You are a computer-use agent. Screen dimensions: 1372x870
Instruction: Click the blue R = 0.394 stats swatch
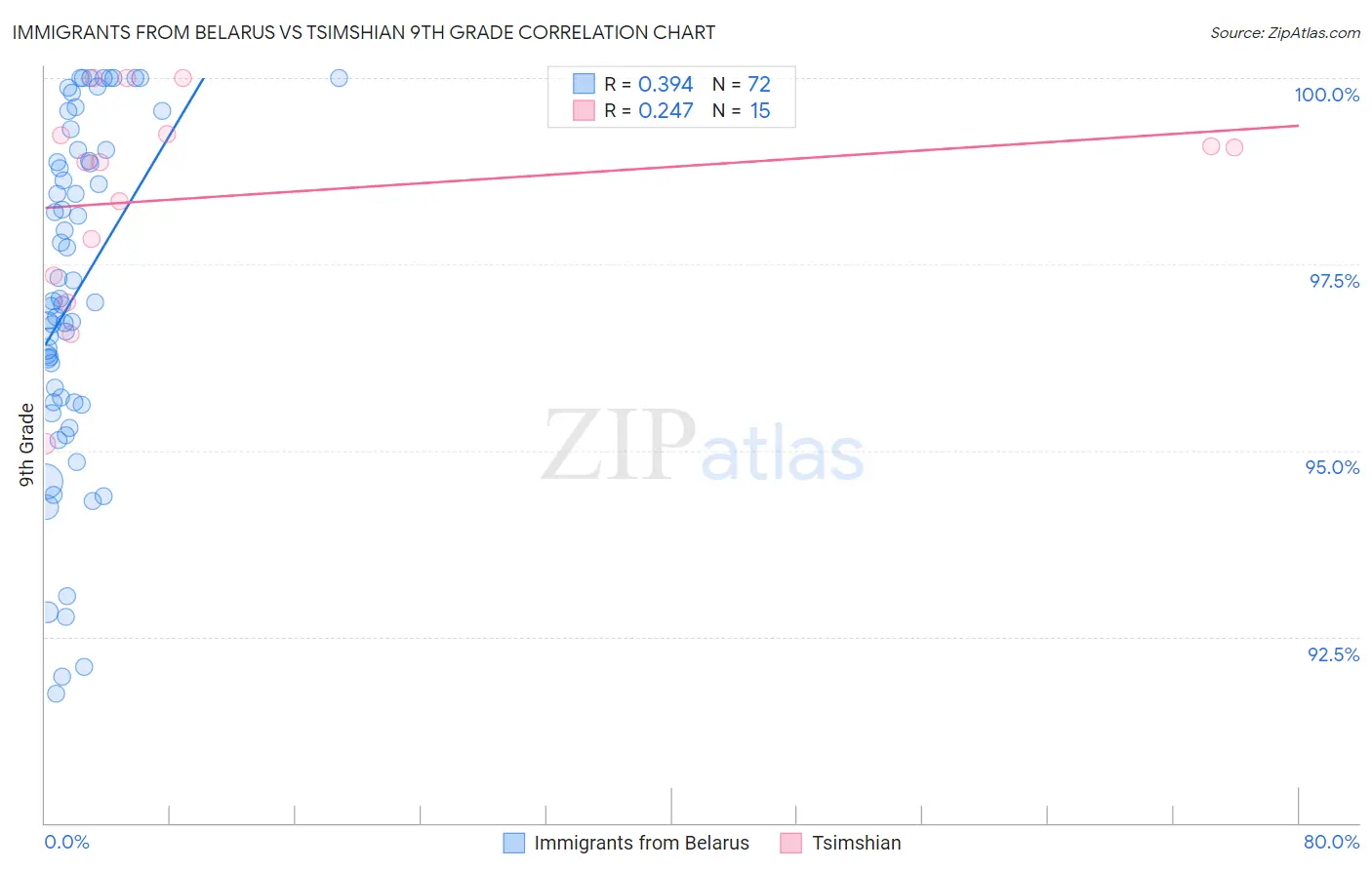click(x=584, y=84)
